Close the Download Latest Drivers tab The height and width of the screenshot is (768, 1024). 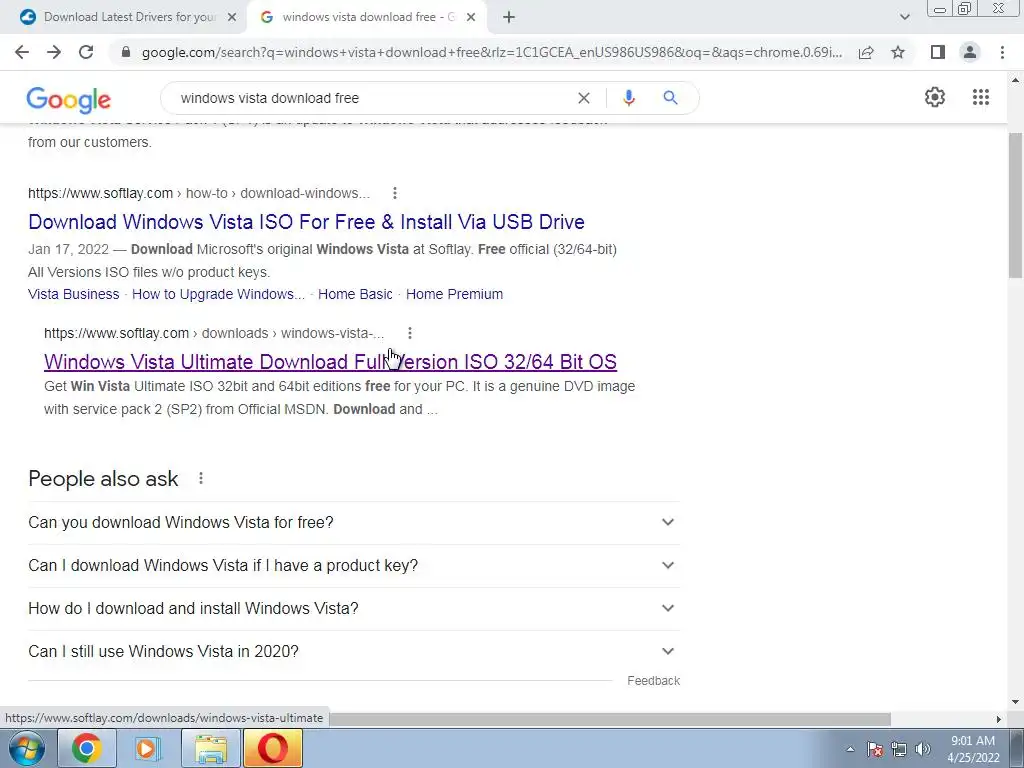click(231, 18)
